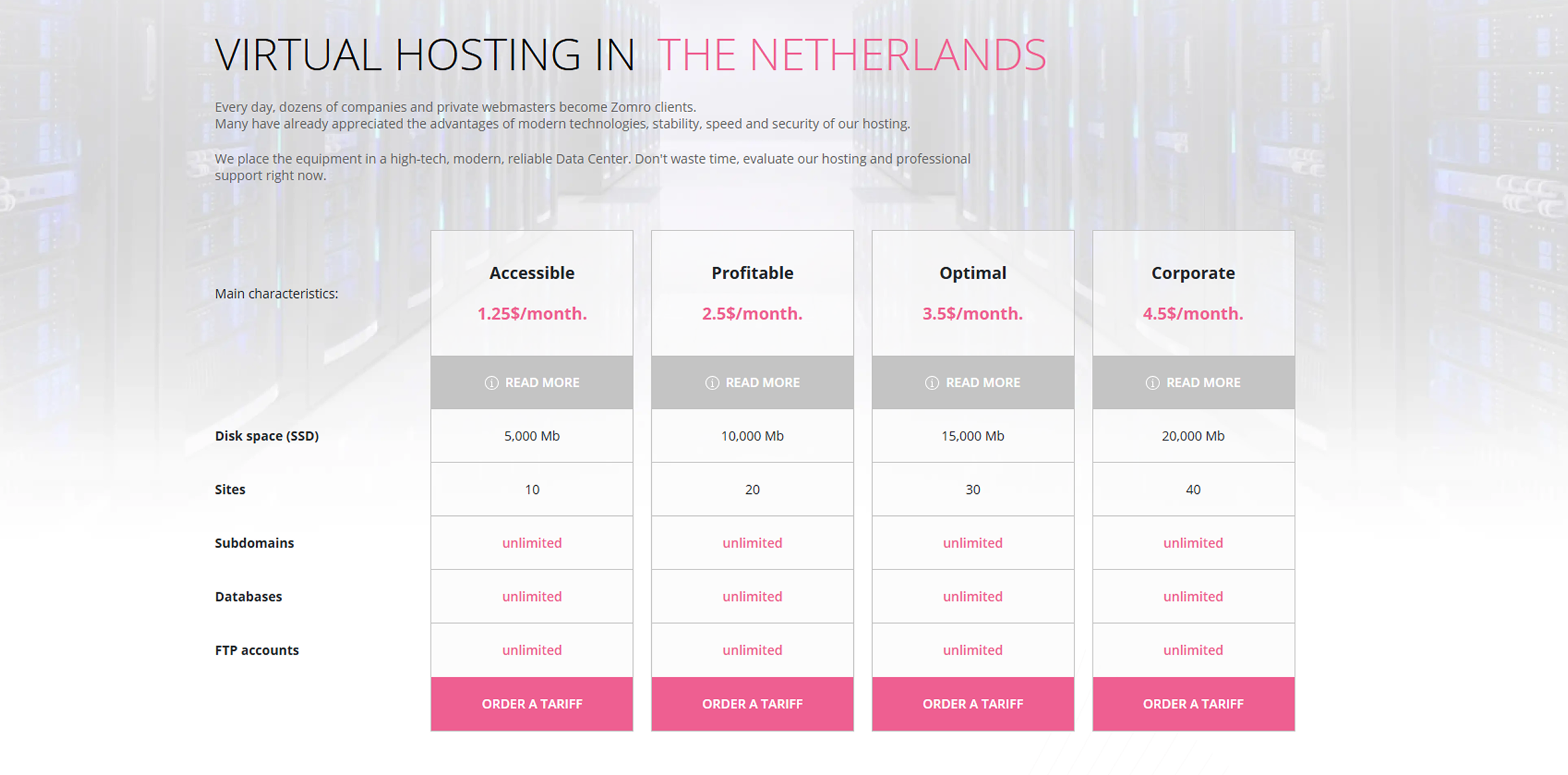This screenshot has height=775, width=1568.
Task: Select the Accessible plan title
Action: pos(532,273)
